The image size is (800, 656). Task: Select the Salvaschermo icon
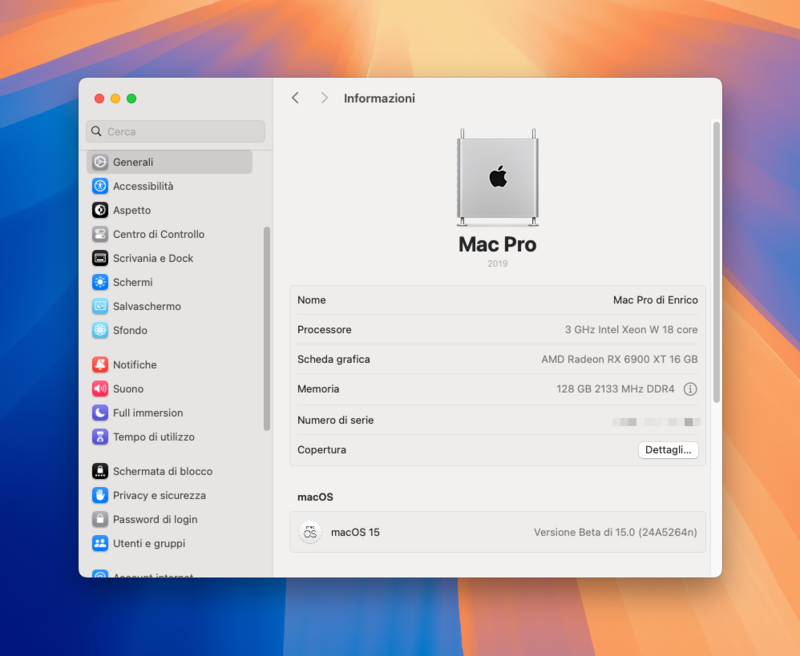pyautogui.click(x=100, y=306)
